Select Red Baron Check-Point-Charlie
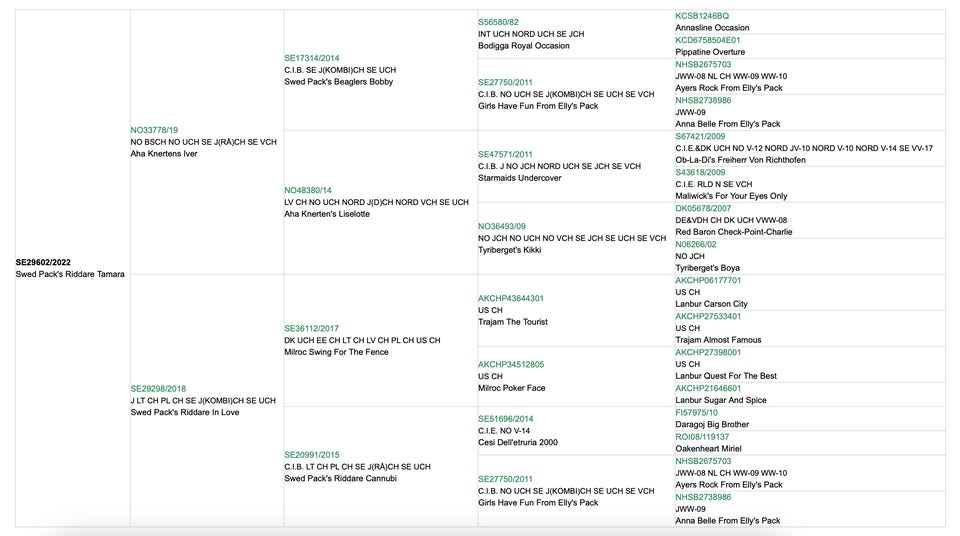 pyautogui.click(x=734, y=232)
